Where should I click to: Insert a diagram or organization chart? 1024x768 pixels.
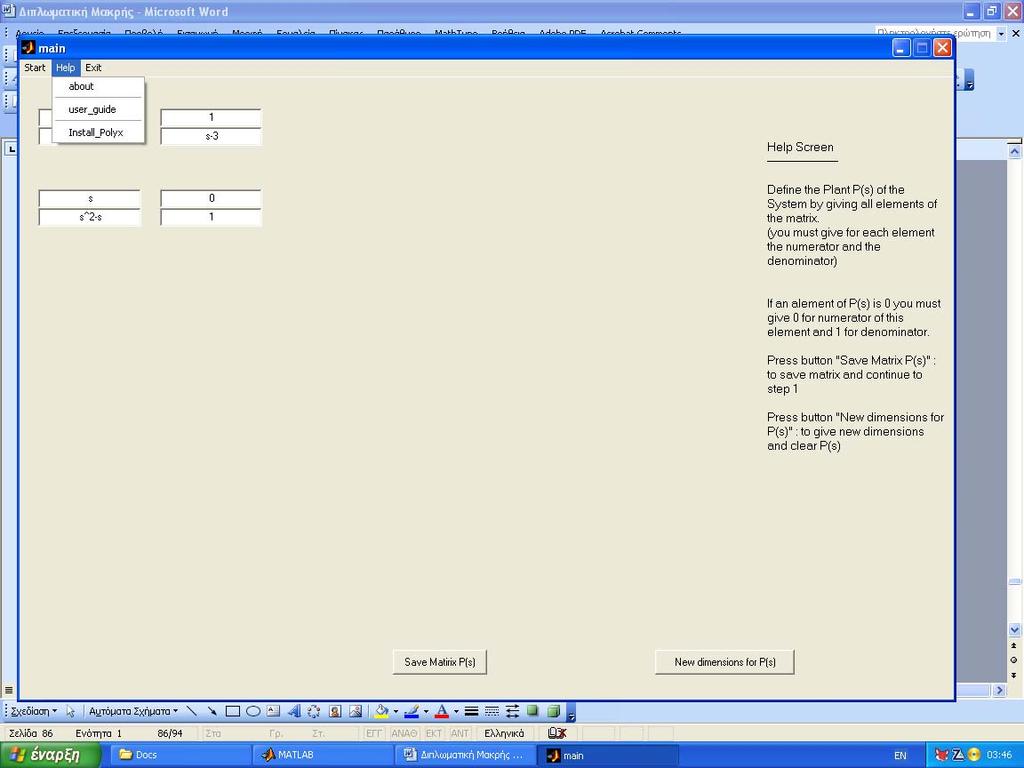point(314,711)
